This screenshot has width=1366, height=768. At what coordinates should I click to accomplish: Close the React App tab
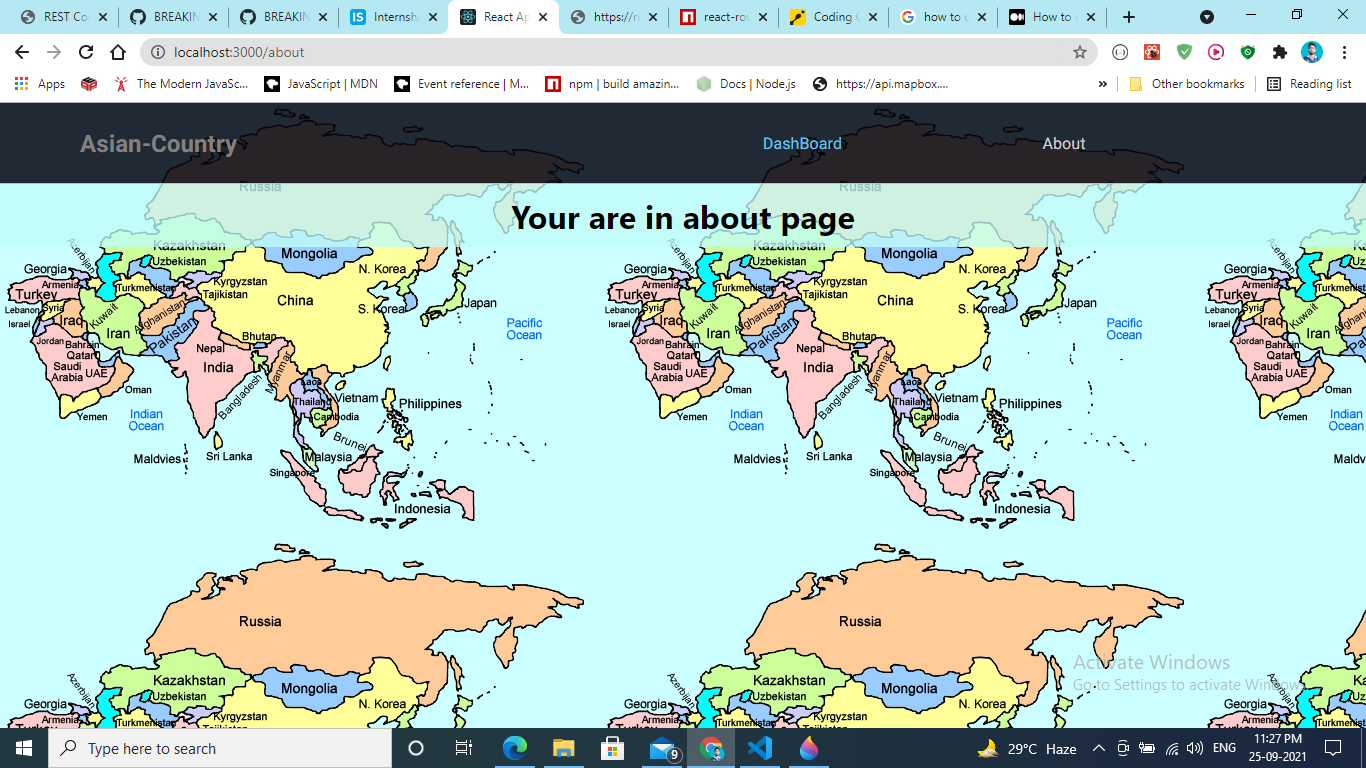pyautogui.click(x=542, y=17)
